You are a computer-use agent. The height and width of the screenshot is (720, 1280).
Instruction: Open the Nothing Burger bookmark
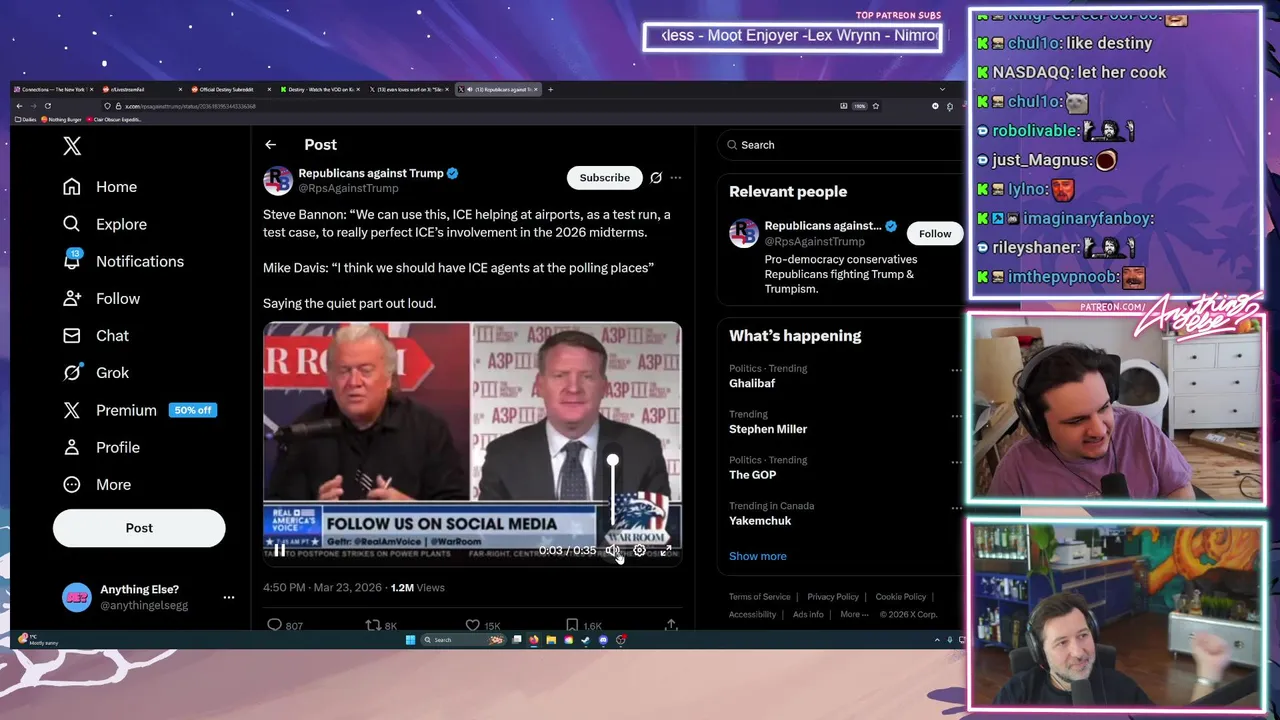(62, 119)
